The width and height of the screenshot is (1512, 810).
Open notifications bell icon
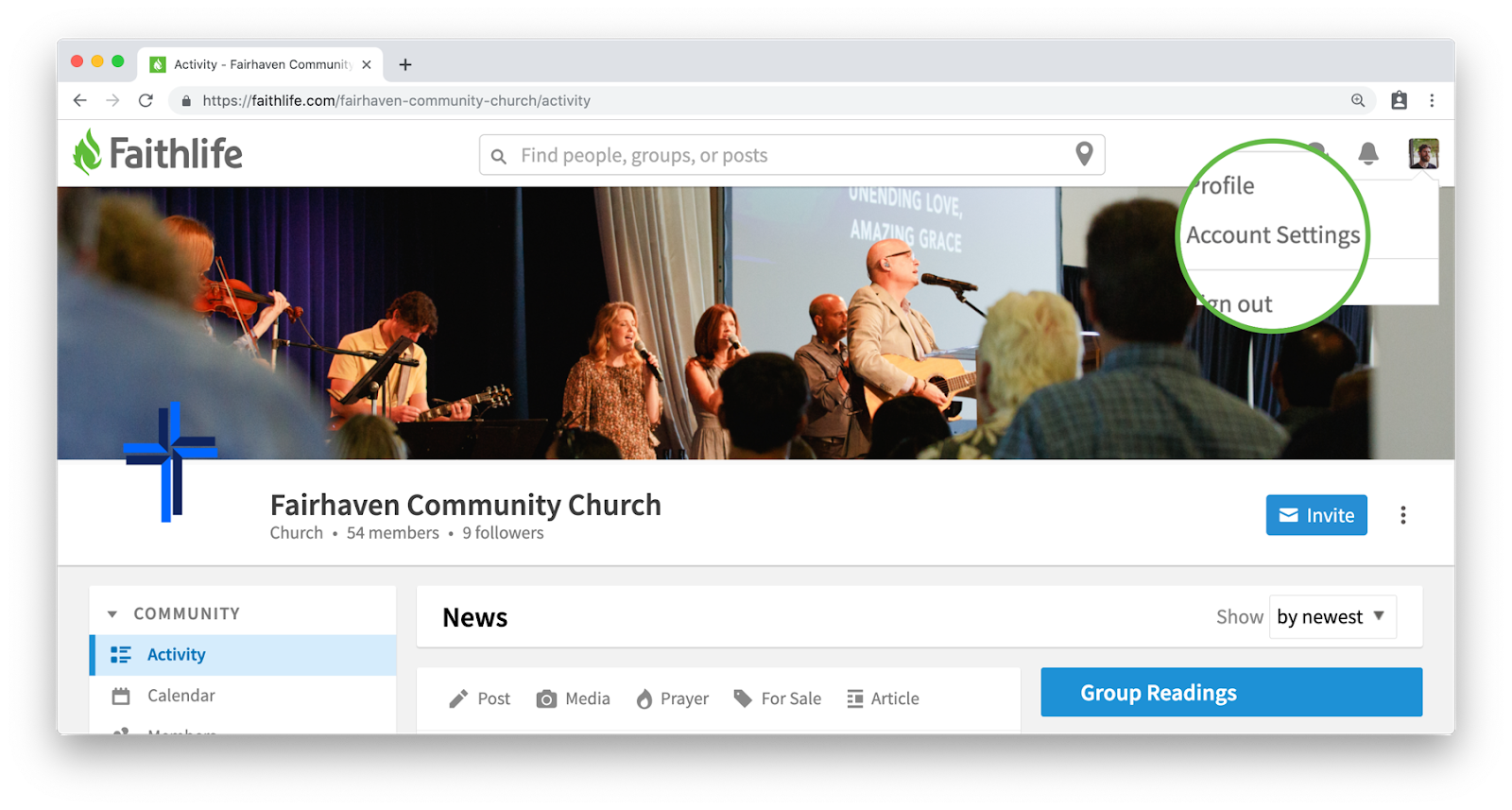(x=1367, y=153)
